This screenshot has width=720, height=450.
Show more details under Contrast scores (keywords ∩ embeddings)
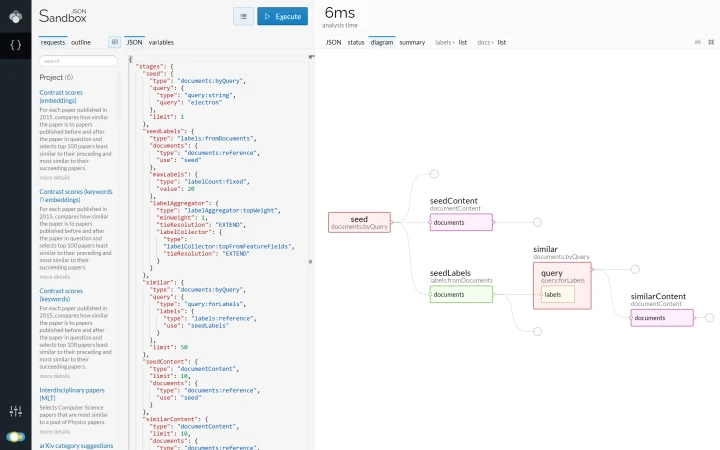[x=55, y=277]
